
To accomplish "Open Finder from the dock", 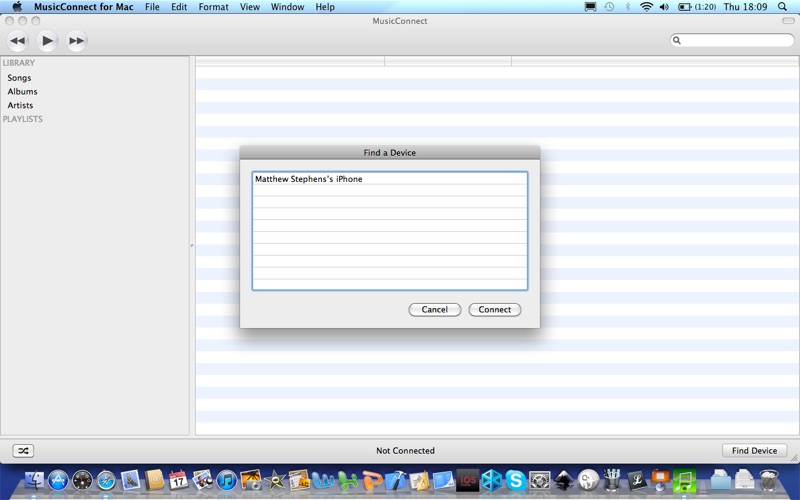I will 34,480.
